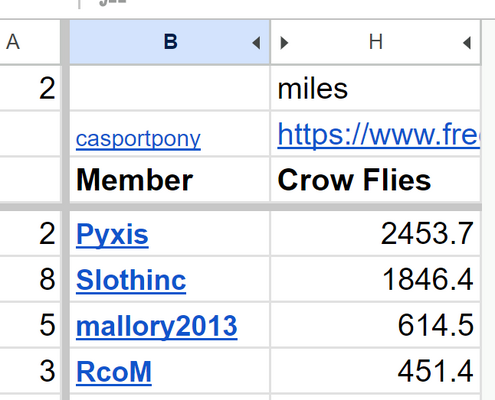Expand hidden columns left of column H
The image size is (495, 400).
pyautogui.click(x=284, y=43)
